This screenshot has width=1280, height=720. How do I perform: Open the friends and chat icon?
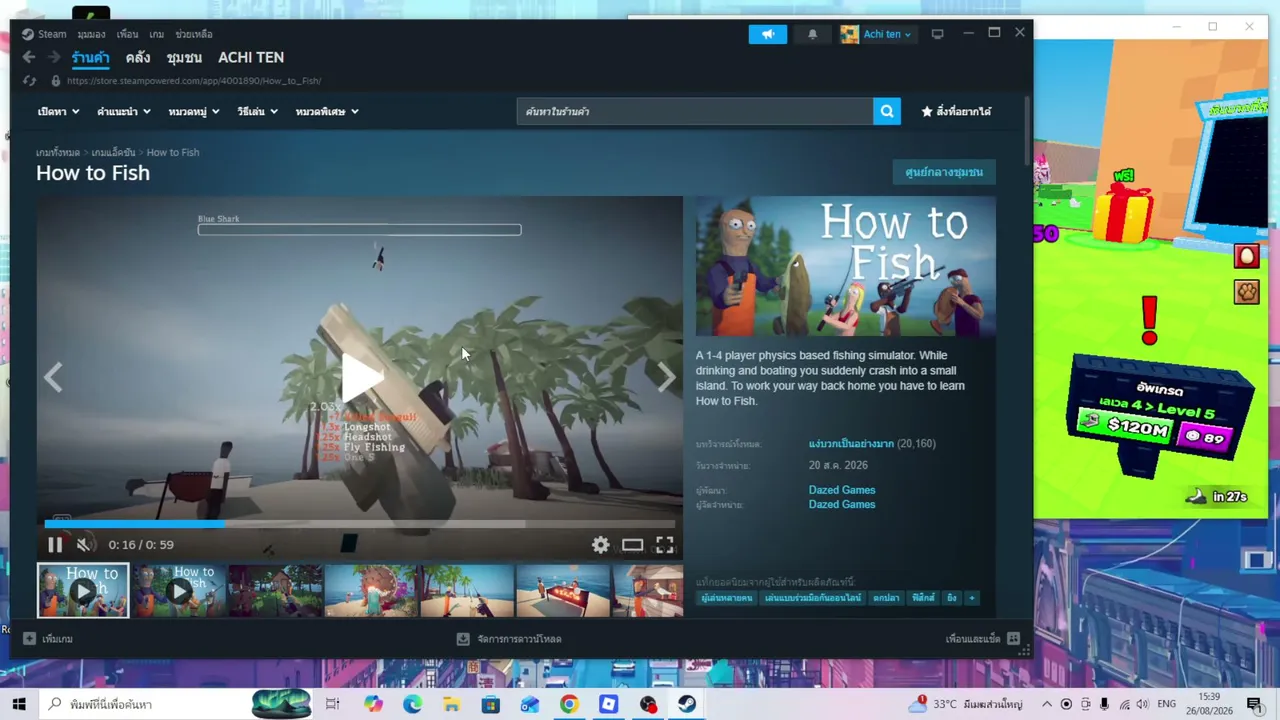click(1013, 639)
